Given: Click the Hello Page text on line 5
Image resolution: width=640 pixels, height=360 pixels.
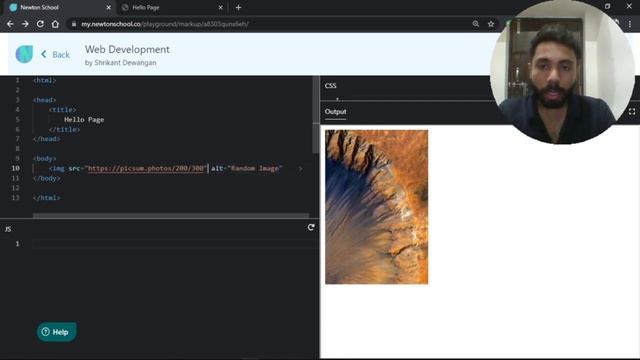Looking at the screenshot, I should (84, 120).
